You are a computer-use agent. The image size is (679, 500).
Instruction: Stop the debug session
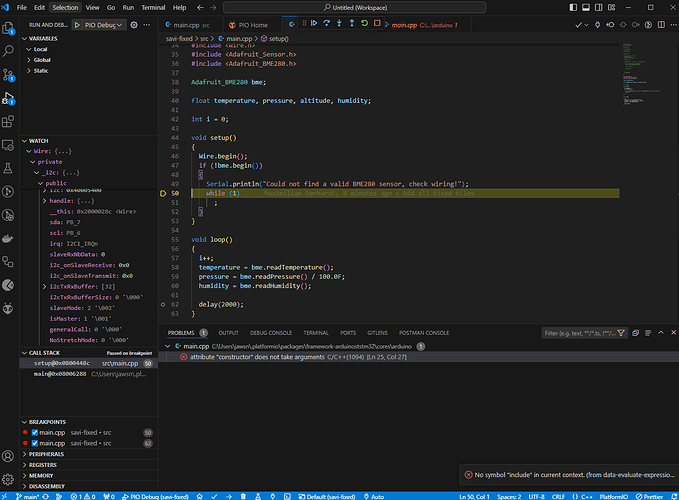[377, 23]
